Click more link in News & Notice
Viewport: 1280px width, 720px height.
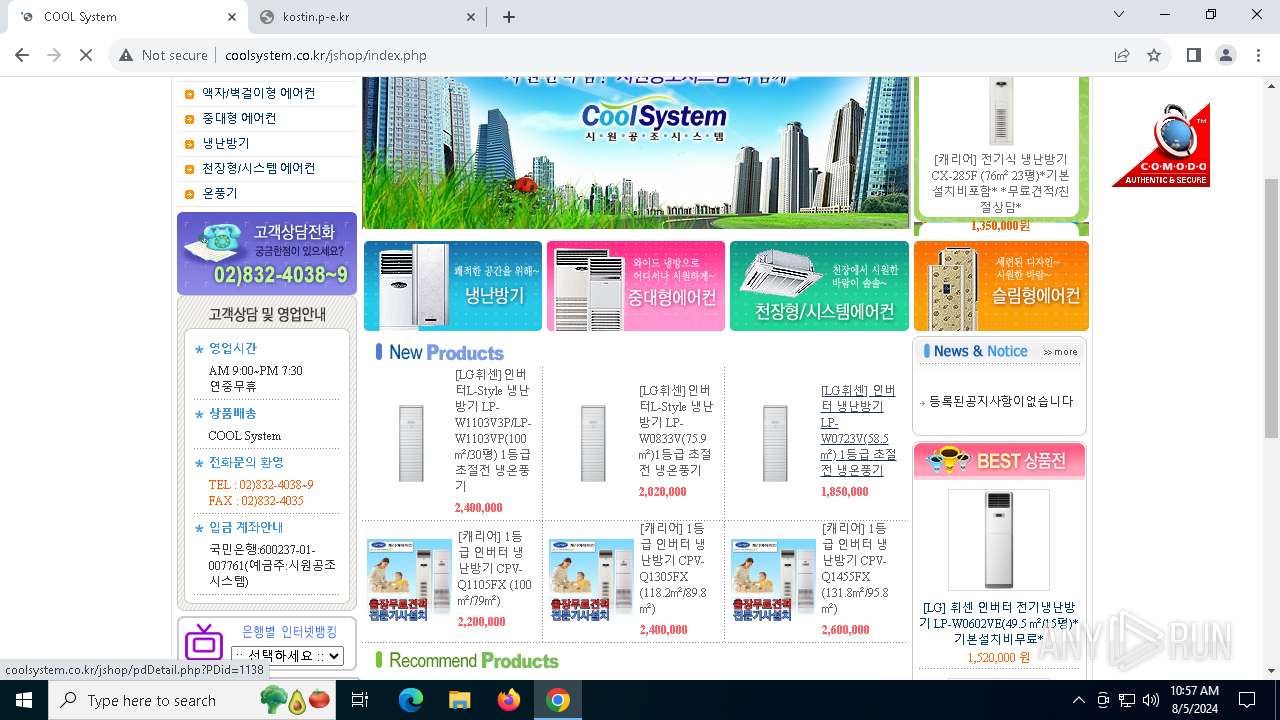1060,352
